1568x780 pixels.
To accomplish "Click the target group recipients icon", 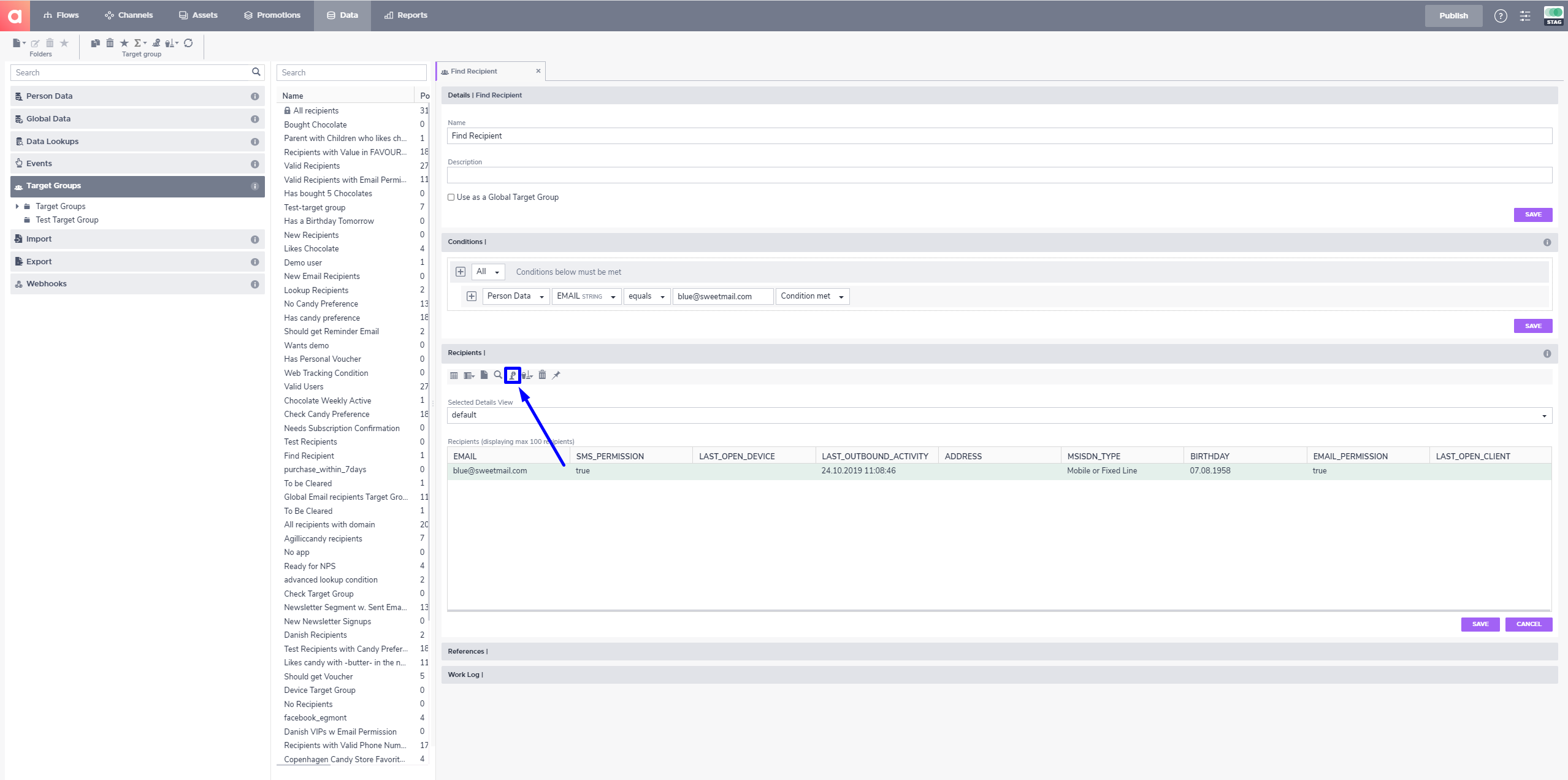I will (156, 43).
